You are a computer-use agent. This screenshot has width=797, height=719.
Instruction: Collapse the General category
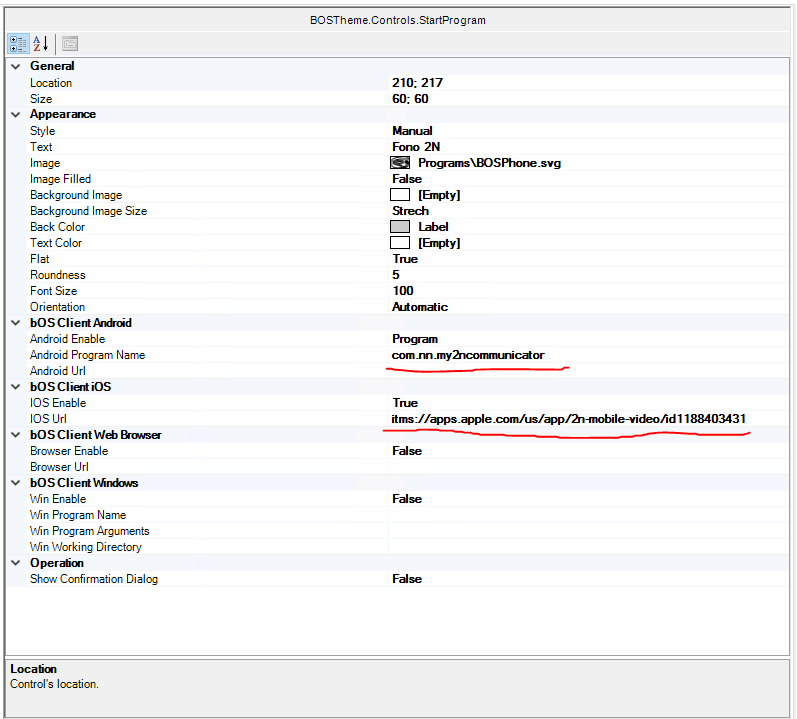(x=15, y=67)
